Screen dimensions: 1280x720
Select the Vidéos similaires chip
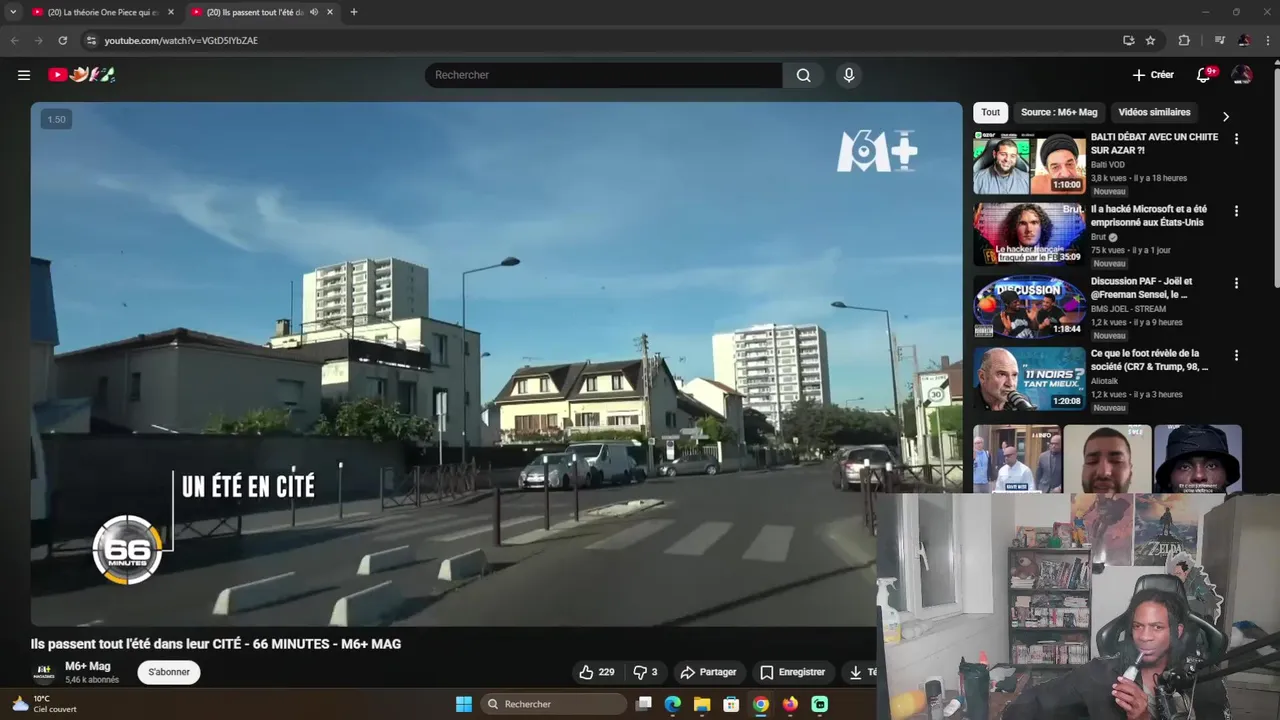[x=1154, y=112]
